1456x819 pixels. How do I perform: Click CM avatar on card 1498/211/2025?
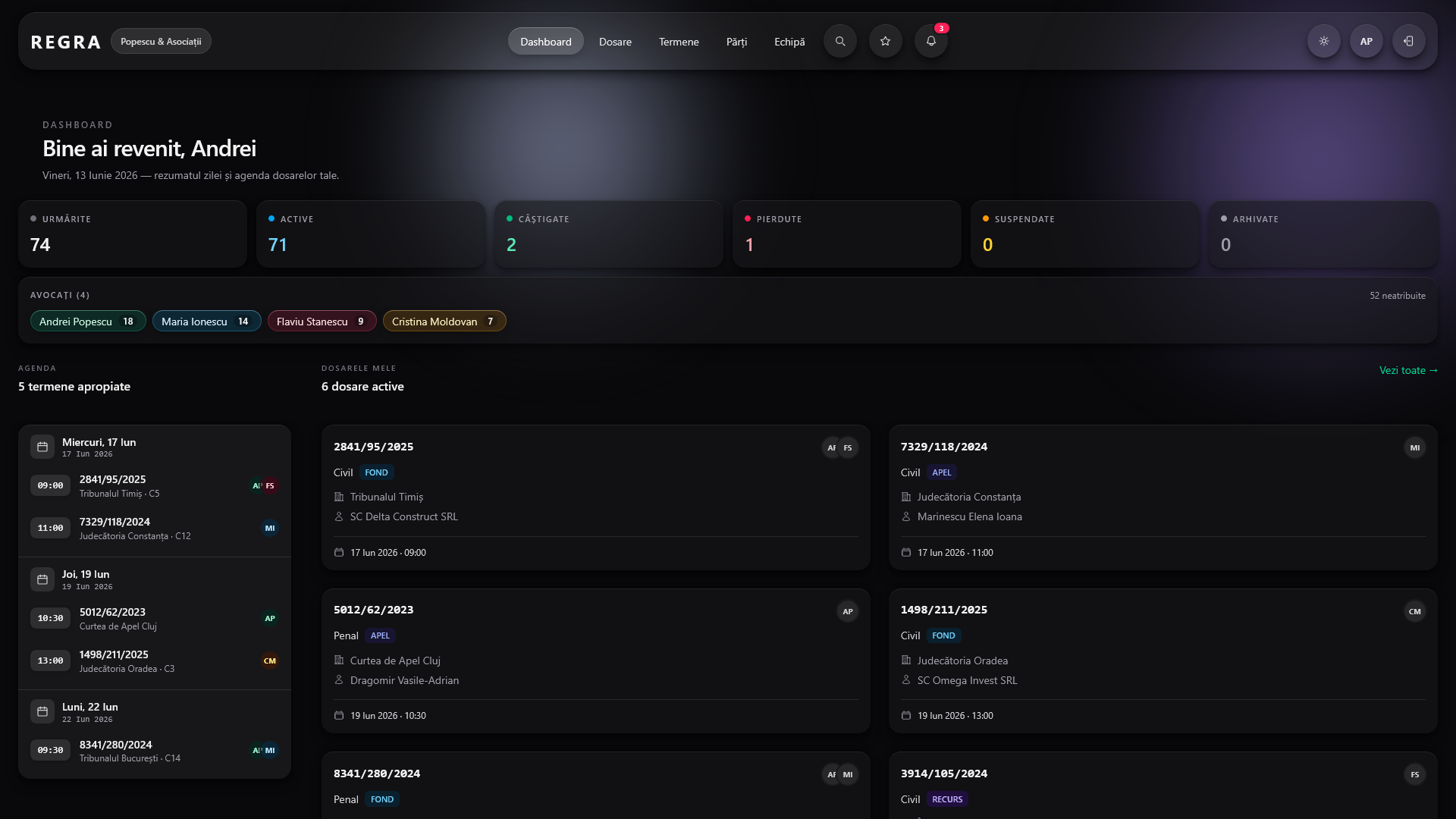tap(1415, 611)
